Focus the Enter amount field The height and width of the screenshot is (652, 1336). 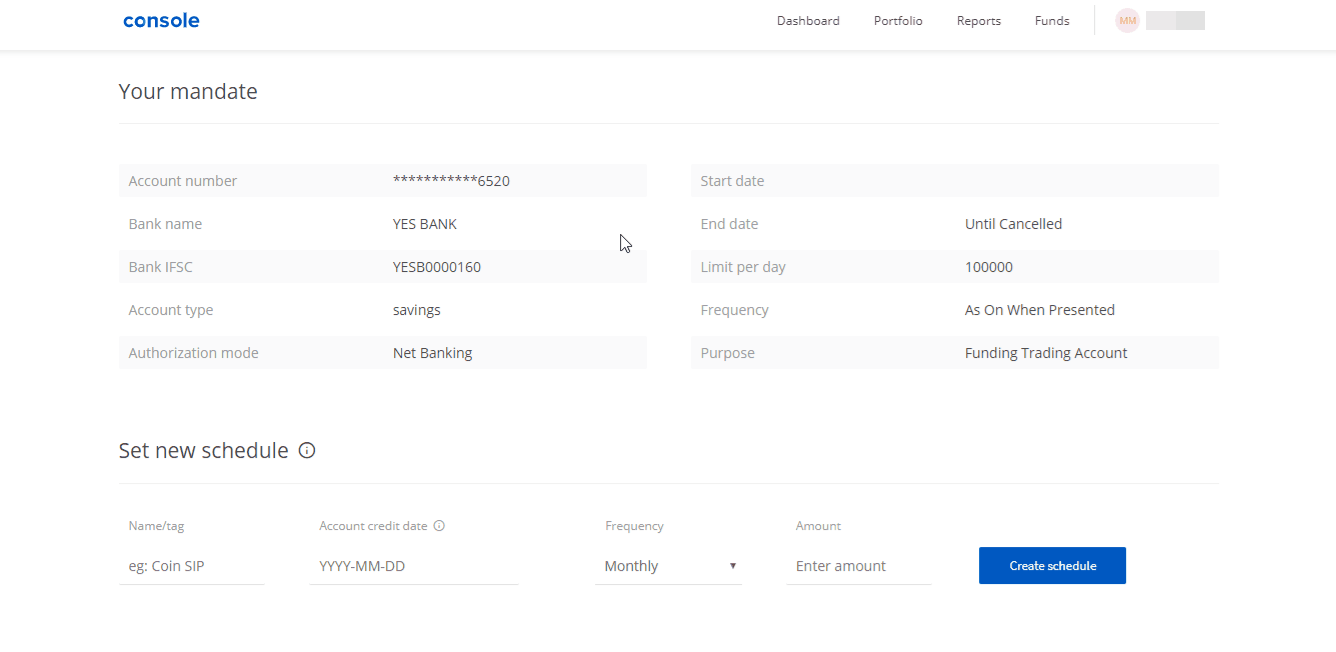pyautogui.click(x=859, y=566)
